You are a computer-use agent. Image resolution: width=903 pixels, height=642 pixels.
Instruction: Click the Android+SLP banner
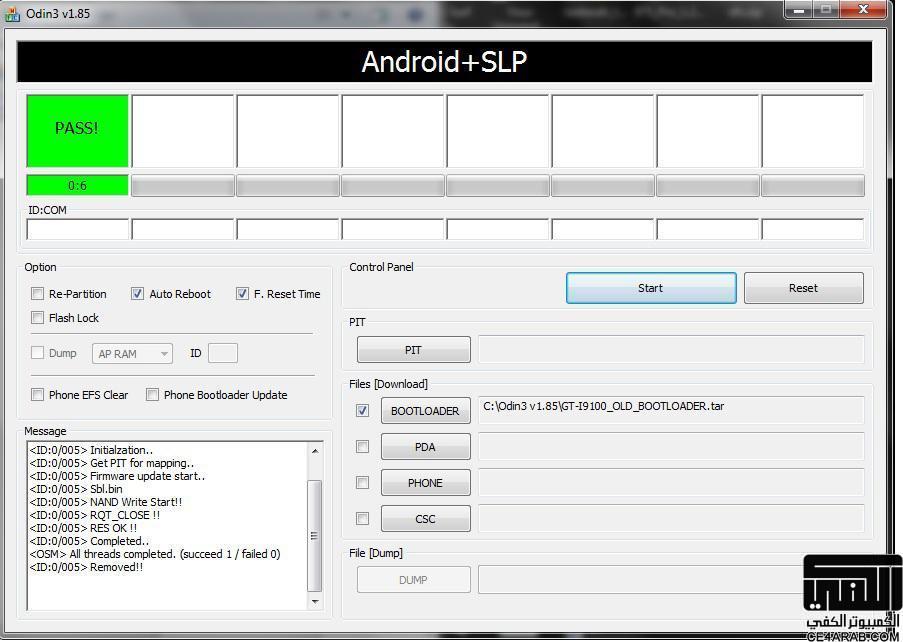(444, 62)
